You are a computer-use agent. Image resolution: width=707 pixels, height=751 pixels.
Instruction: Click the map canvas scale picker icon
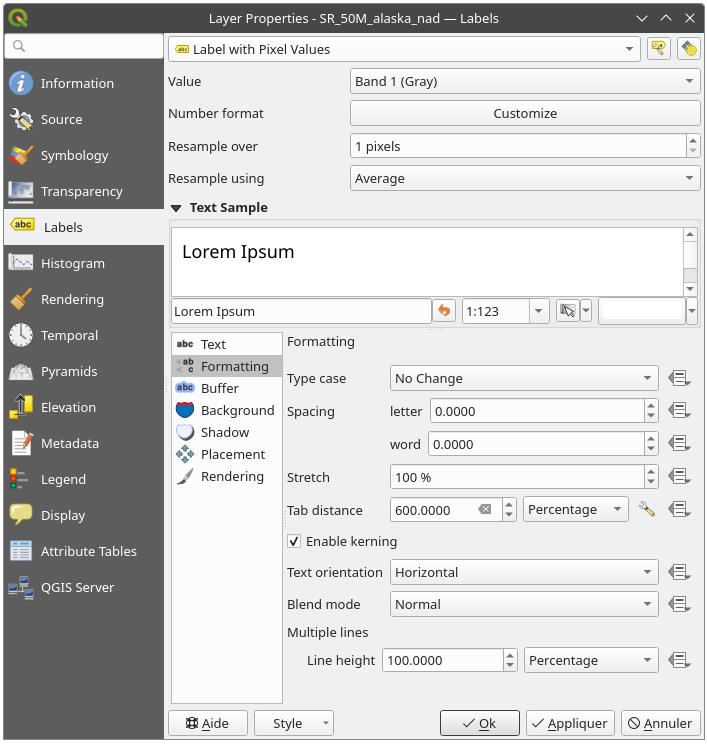click(568, 311)
